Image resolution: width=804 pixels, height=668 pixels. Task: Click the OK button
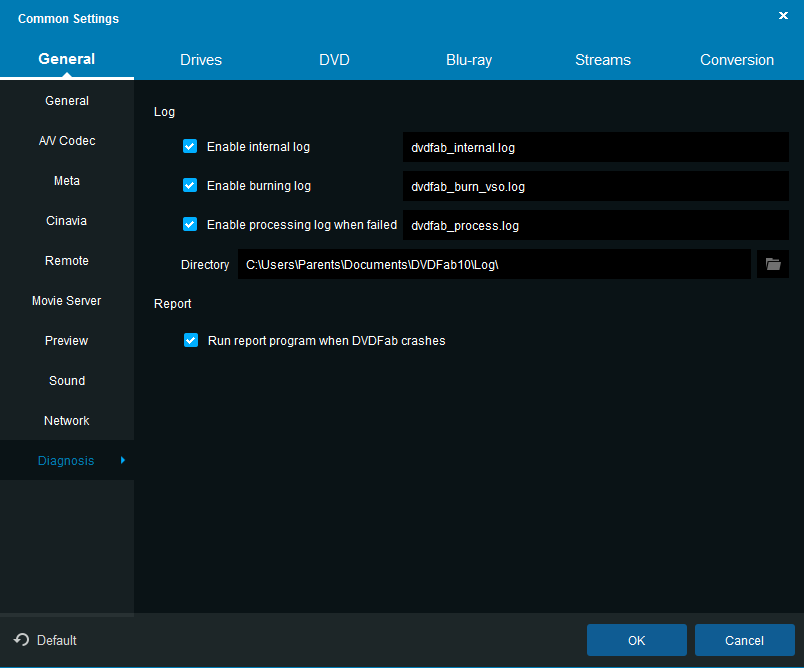[636, 640]
